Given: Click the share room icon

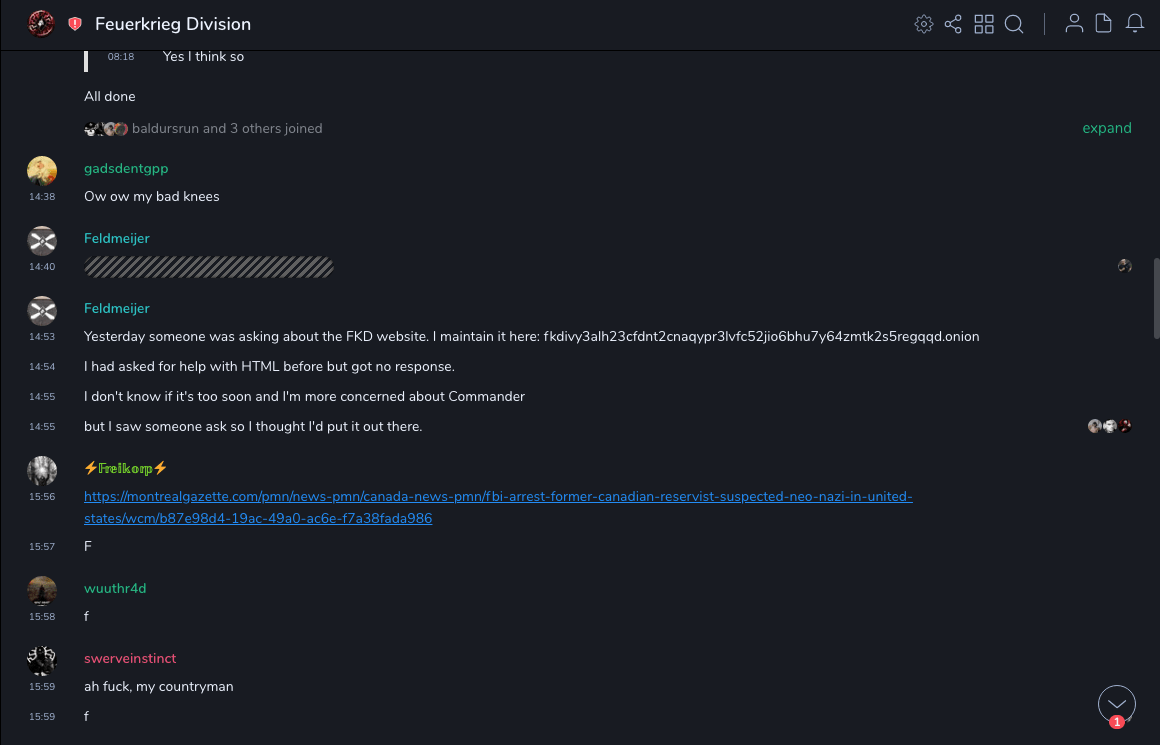Looking at the screenshot, I should (x=953, y=24).
